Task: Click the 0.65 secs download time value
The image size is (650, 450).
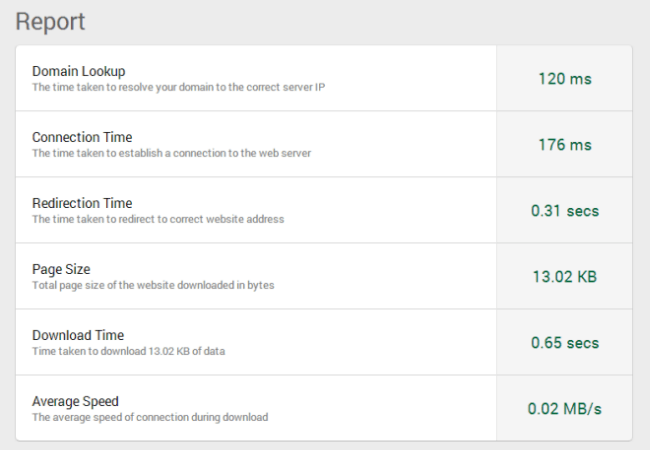Action: coord(565,343)
